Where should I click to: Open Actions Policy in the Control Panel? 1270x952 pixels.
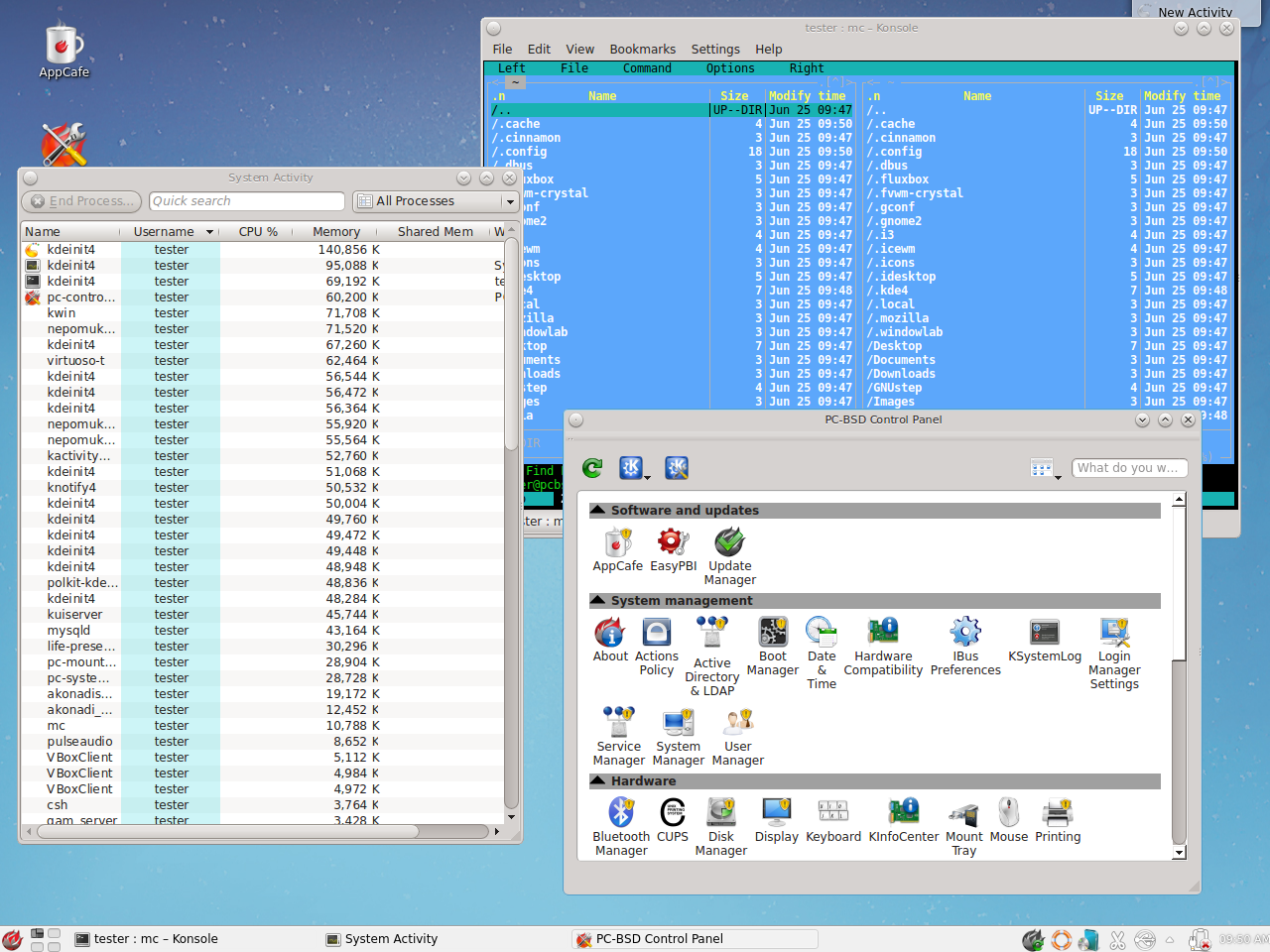(x=656, y=647)
